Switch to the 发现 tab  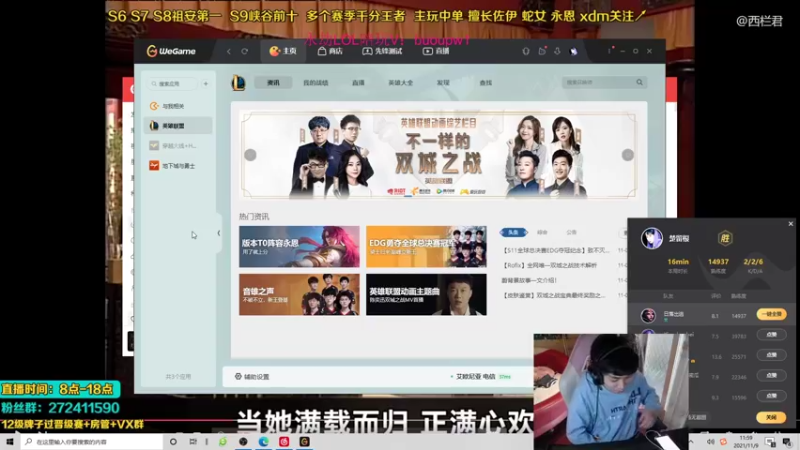(x=443, y=83)
